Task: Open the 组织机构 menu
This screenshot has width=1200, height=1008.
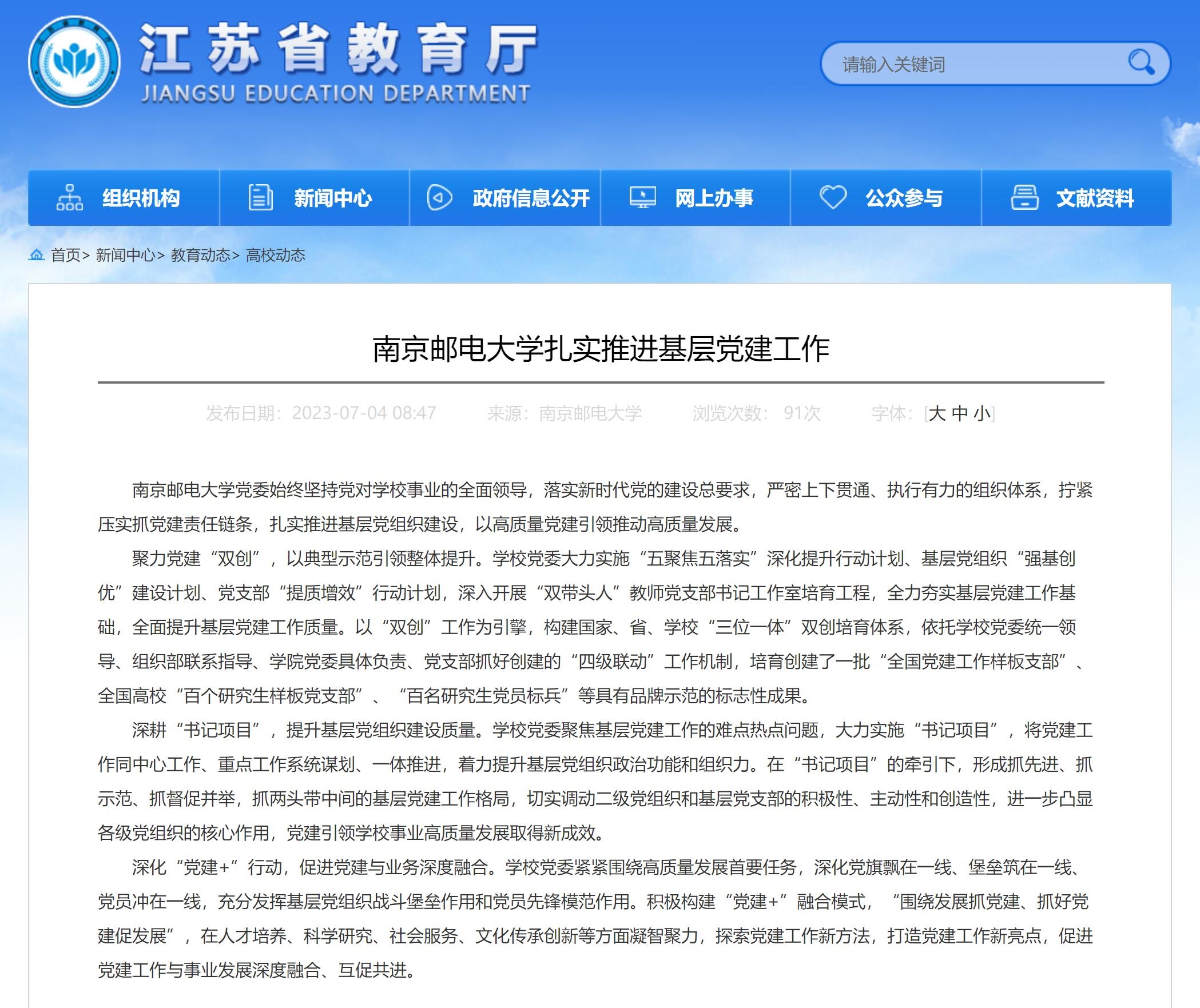Action: click(141, 198)
